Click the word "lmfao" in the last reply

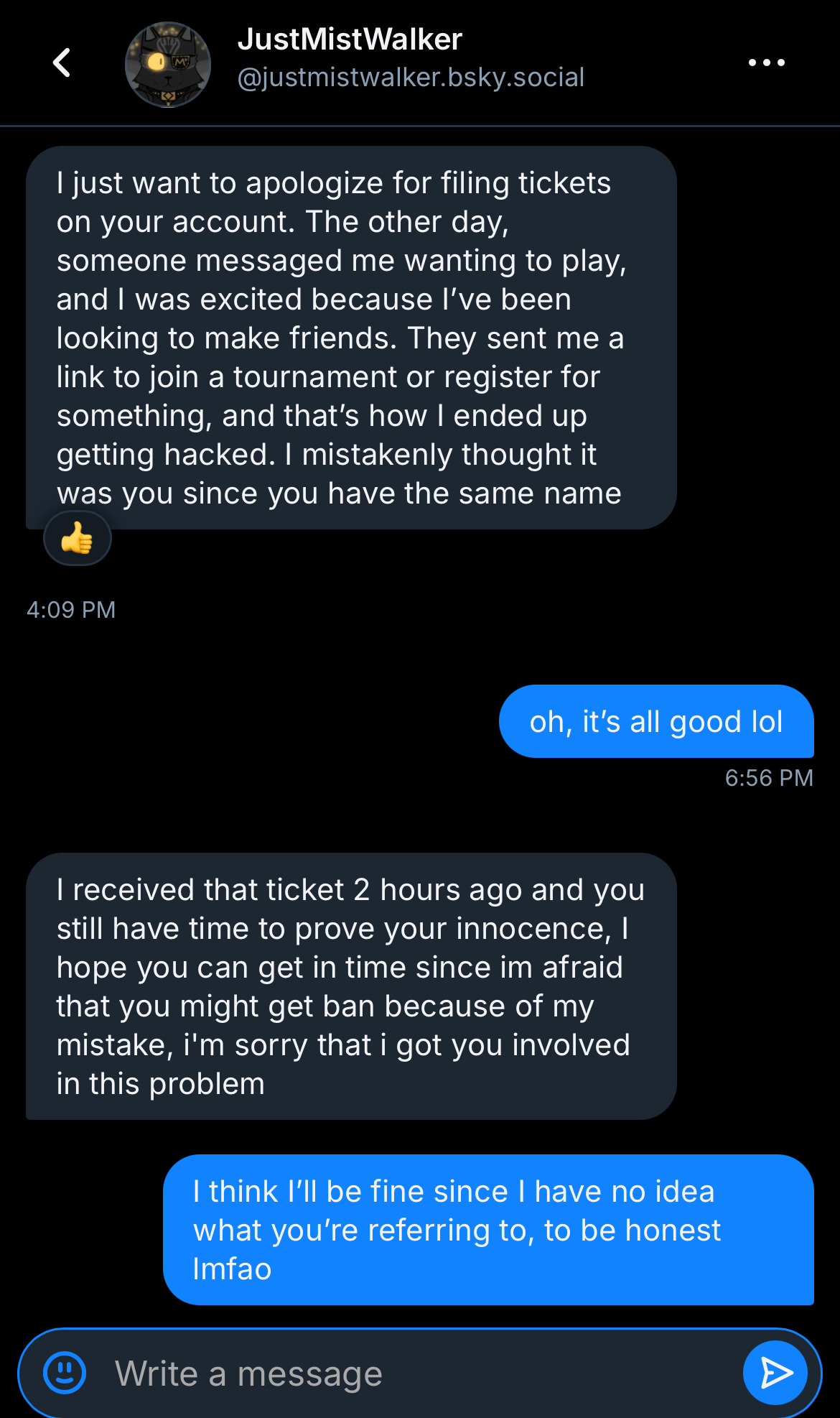tap(232, 1269)
